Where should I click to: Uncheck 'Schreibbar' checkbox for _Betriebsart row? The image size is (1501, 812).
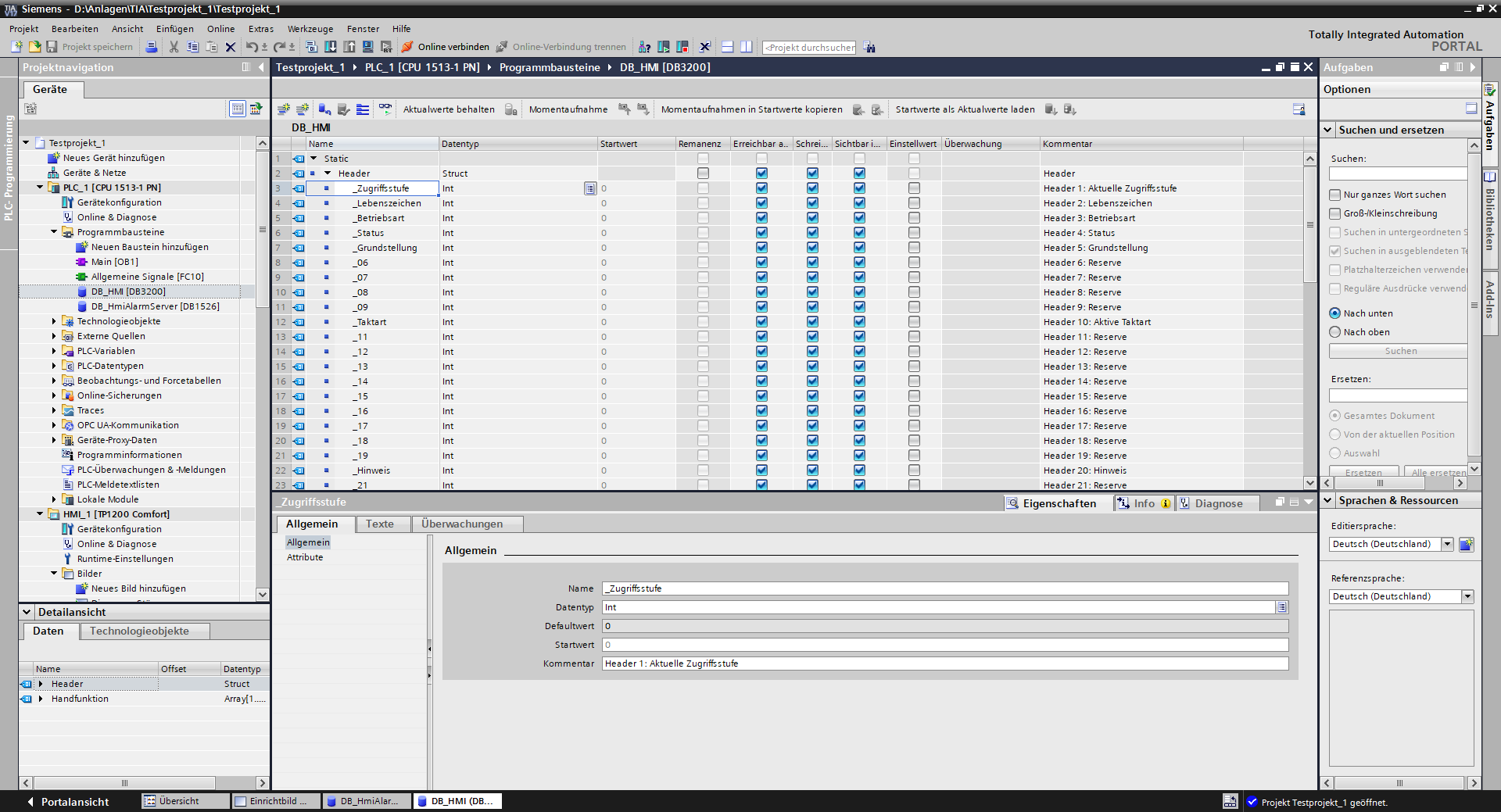click(812, 218)
